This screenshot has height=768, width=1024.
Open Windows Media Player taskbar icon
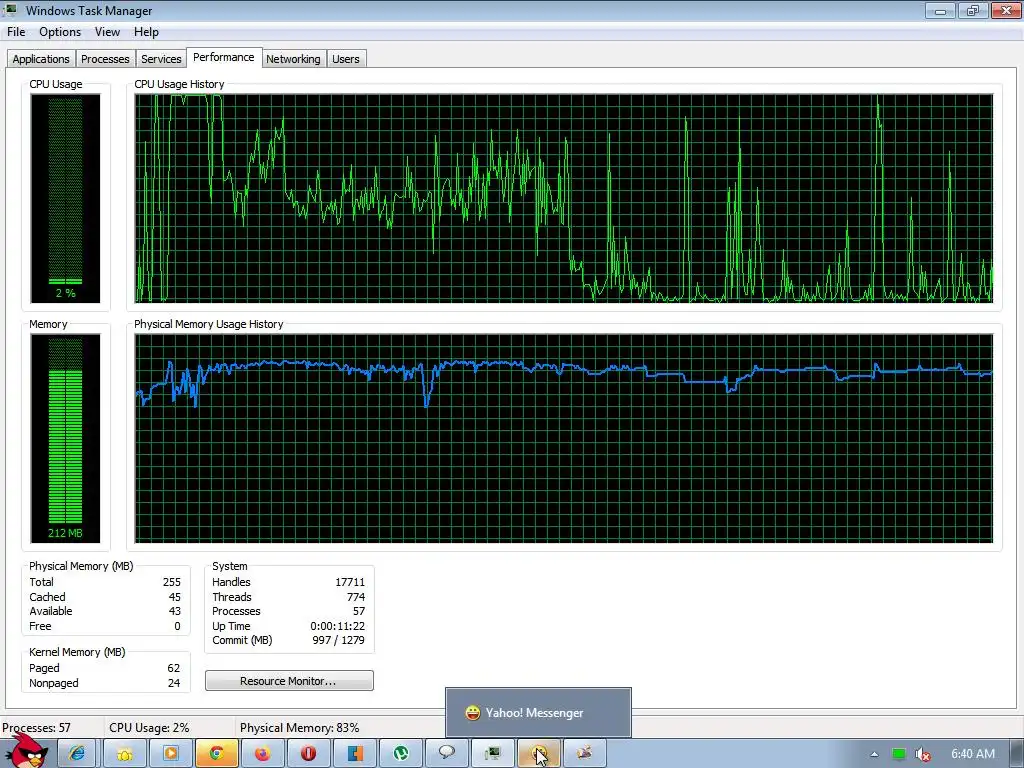[170, 754]
